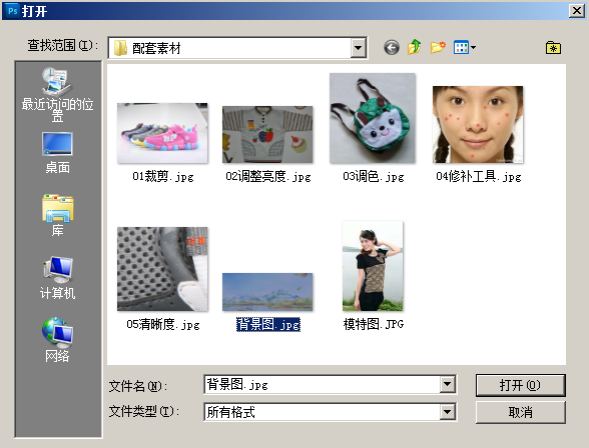This screenshot has height=448, width=589.
Task: Click the file name text 05清晰度.jpg
Action: pyautogui.click(x=163, y=324)
